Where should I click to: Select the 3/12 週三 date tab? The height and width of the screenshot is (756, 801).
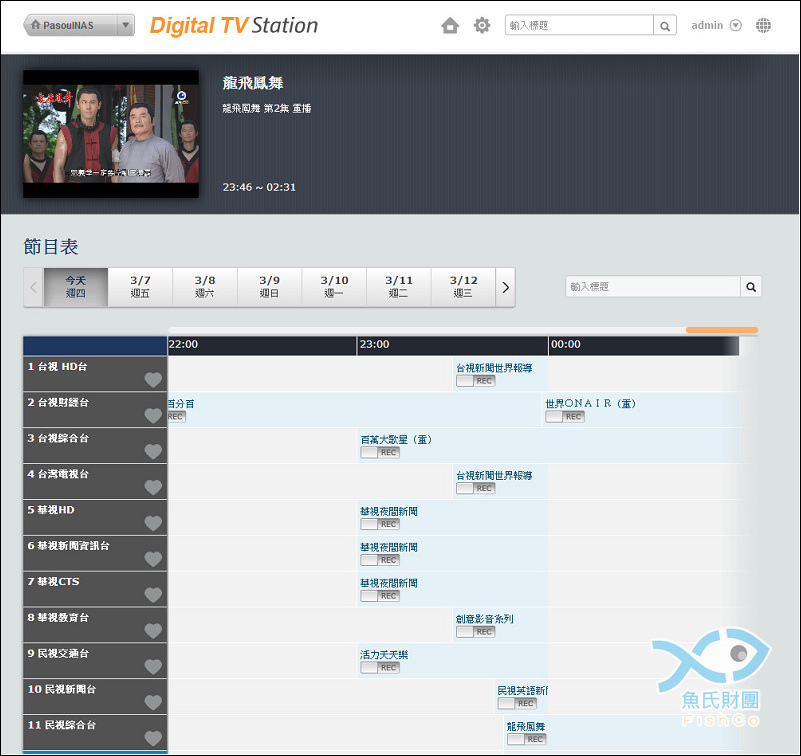463,287
